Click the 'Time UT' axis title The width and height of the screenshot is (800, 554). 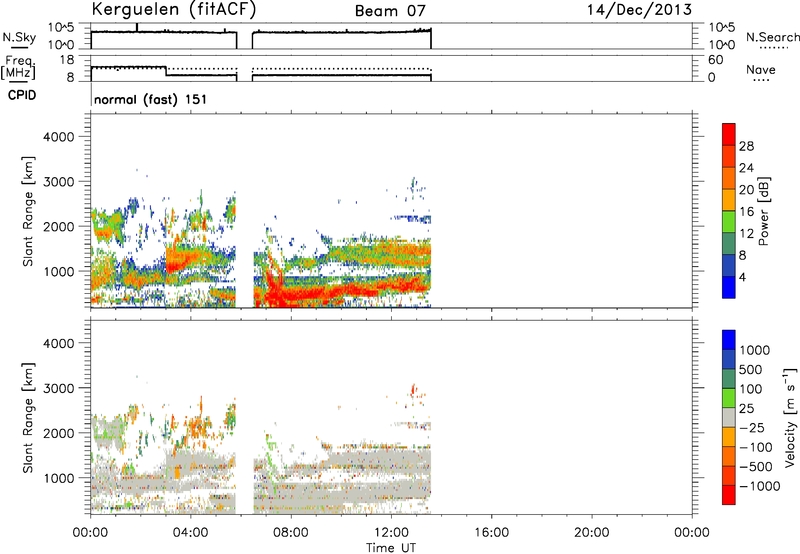coord(391,547)
